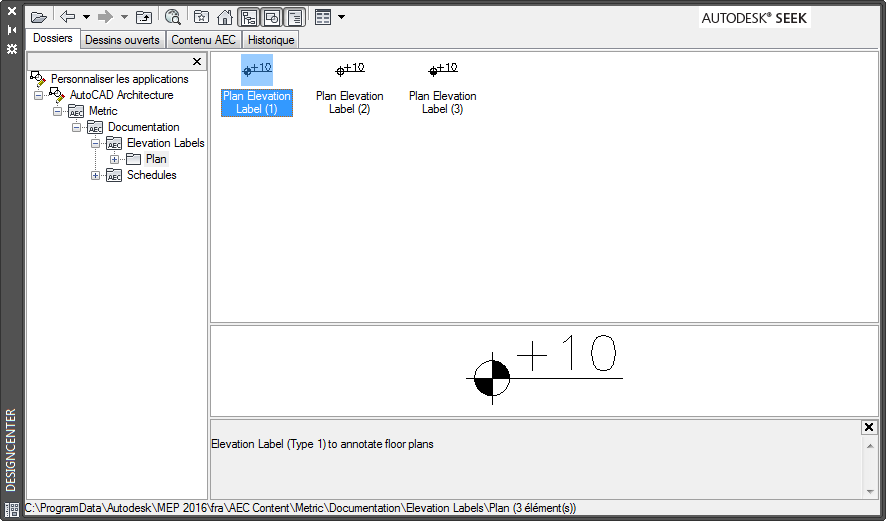Image resolution: width=886 pixels, height=521 pixels.
Task: Click the Elevation Label description text
Action: click(x=322, y=444)
